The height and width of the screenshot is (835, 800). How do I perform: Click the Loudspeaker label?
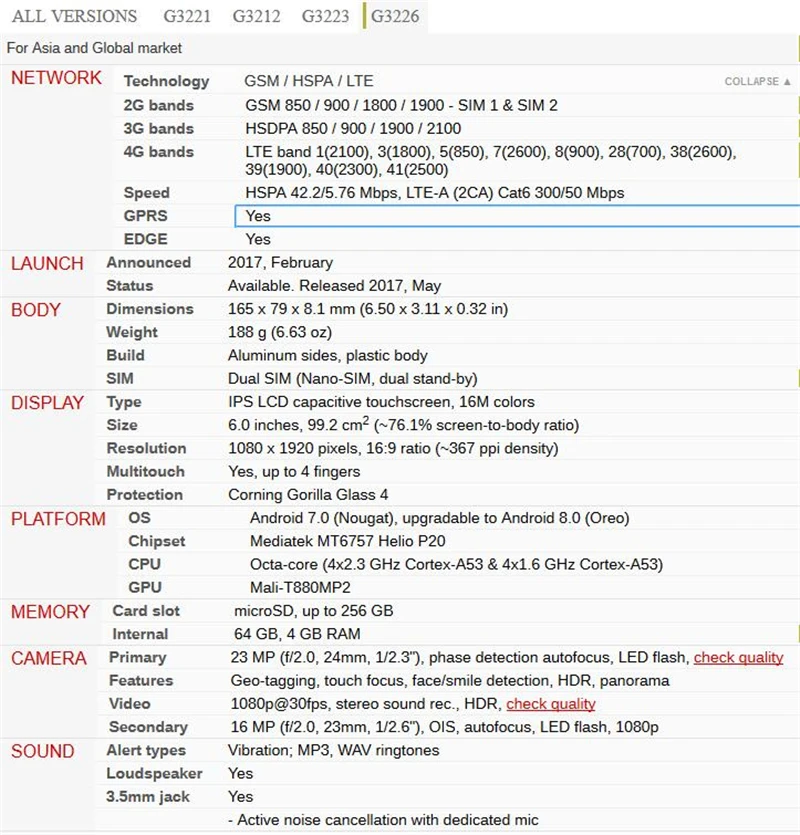pos(154,774)
